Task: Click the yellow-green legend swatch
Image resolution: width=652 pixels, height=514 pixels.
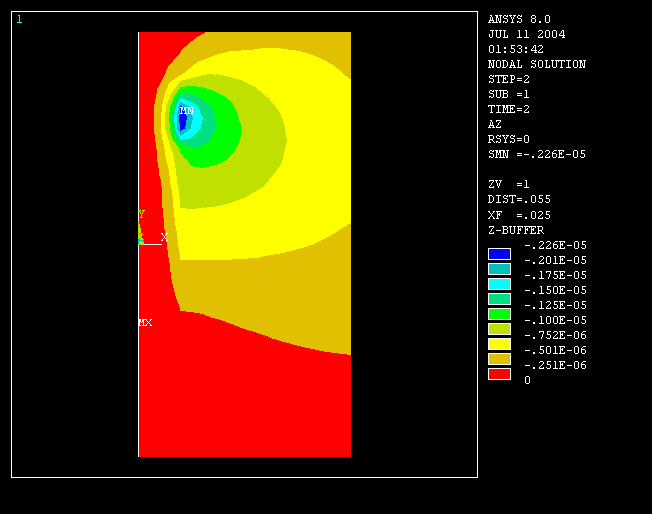Action: pos(499,329)
